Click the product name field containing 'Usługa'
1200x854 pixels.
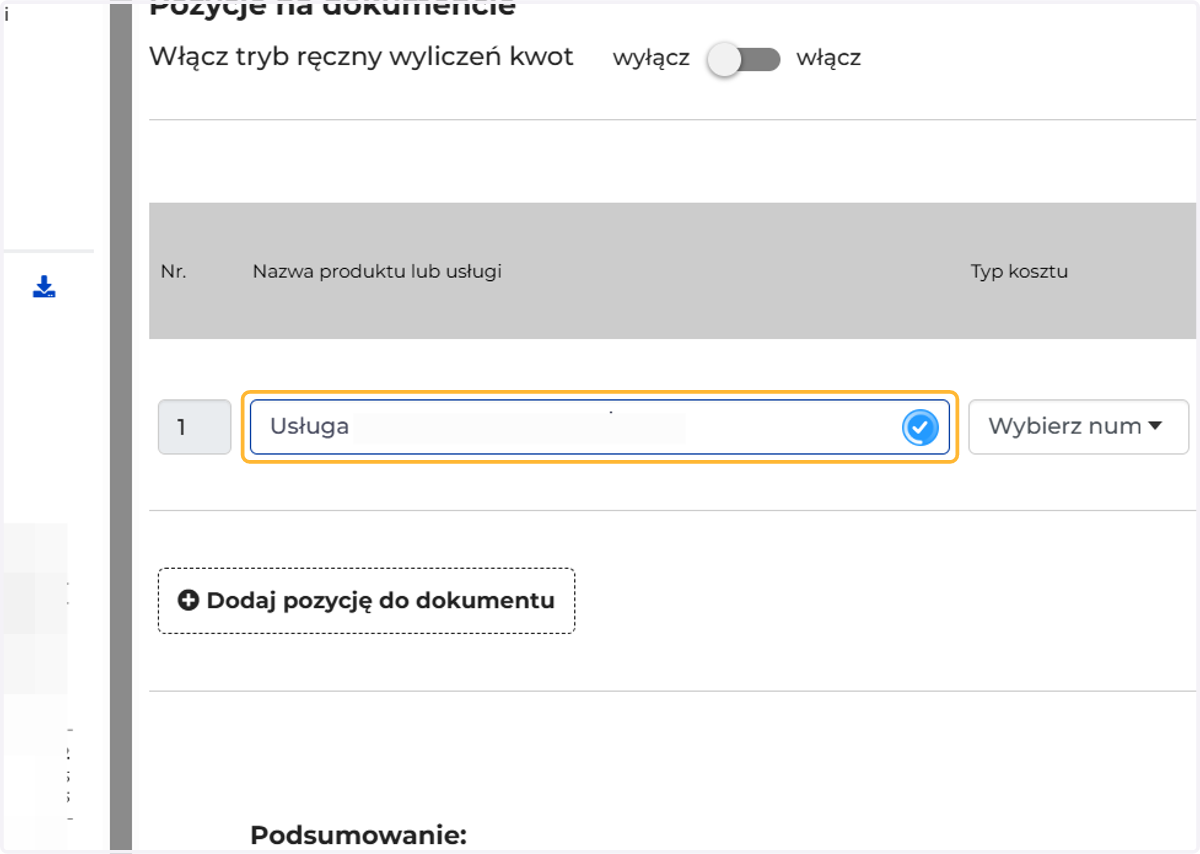pyautogui.click(x=599, y=427)
